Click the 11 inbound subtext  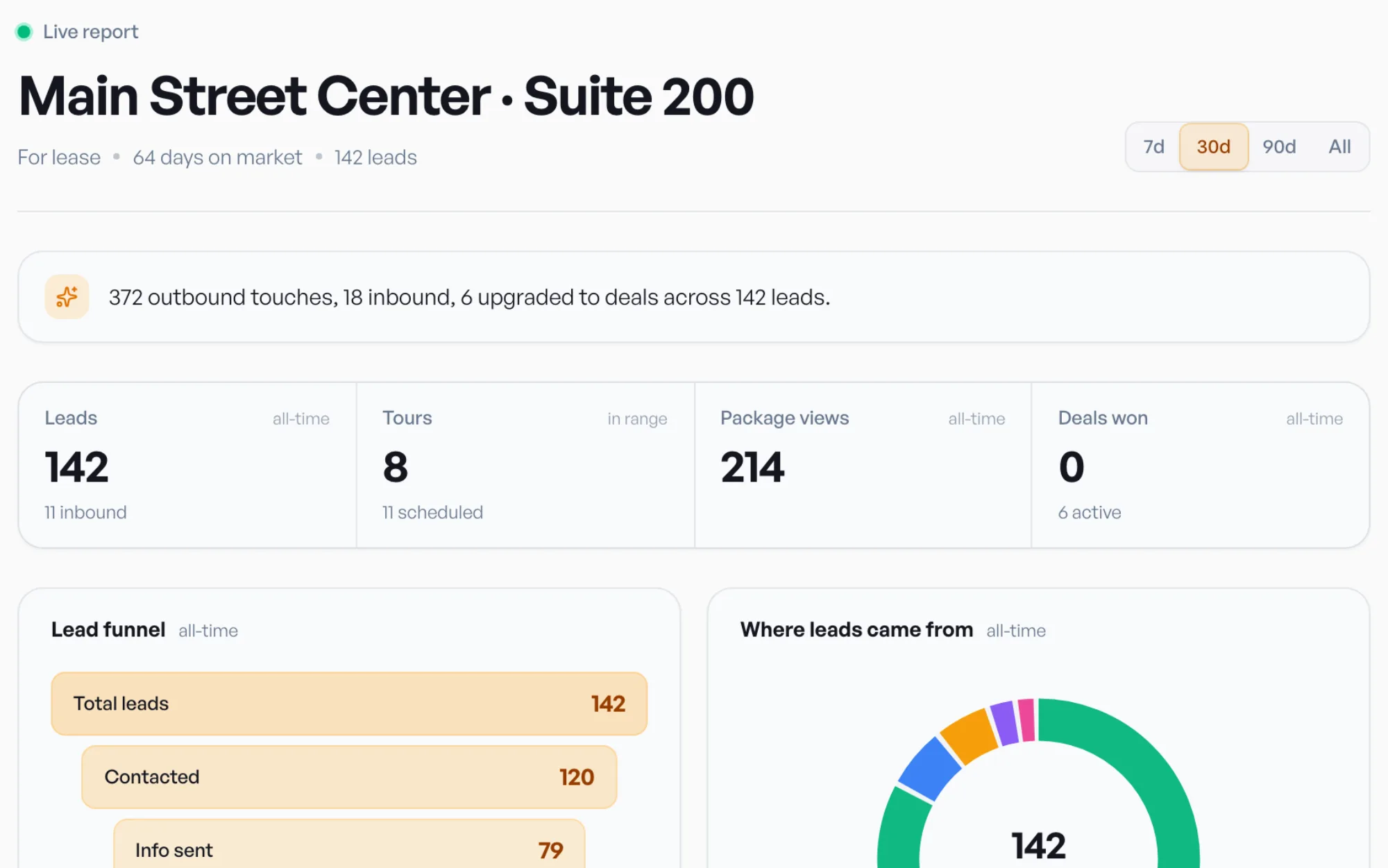click(85, 512)
